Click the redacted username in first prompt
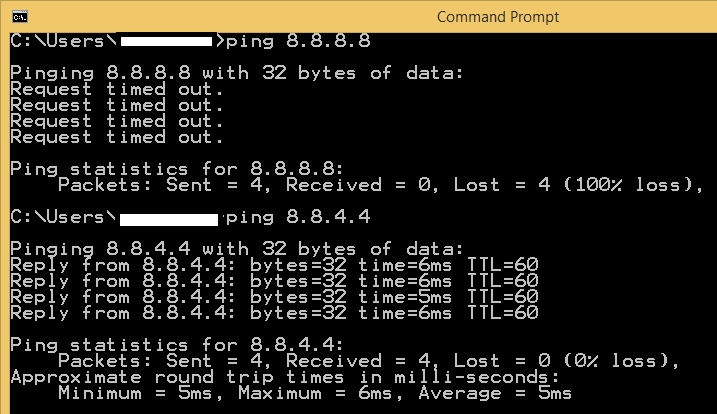The image size is (717, 414). pyautogui.click(x=166, y=42)
